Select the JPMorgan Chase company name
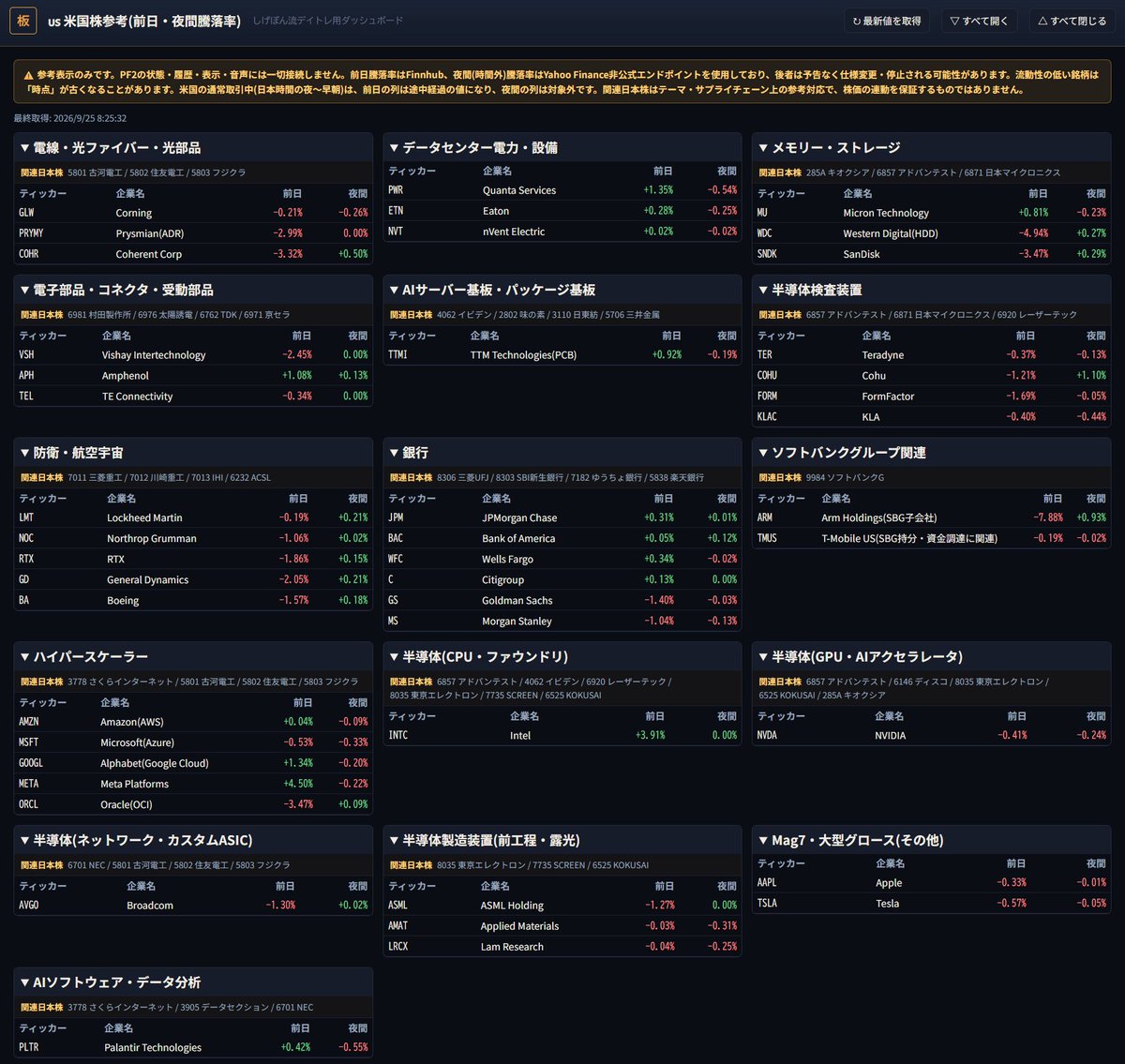 (x=519, y=518)
